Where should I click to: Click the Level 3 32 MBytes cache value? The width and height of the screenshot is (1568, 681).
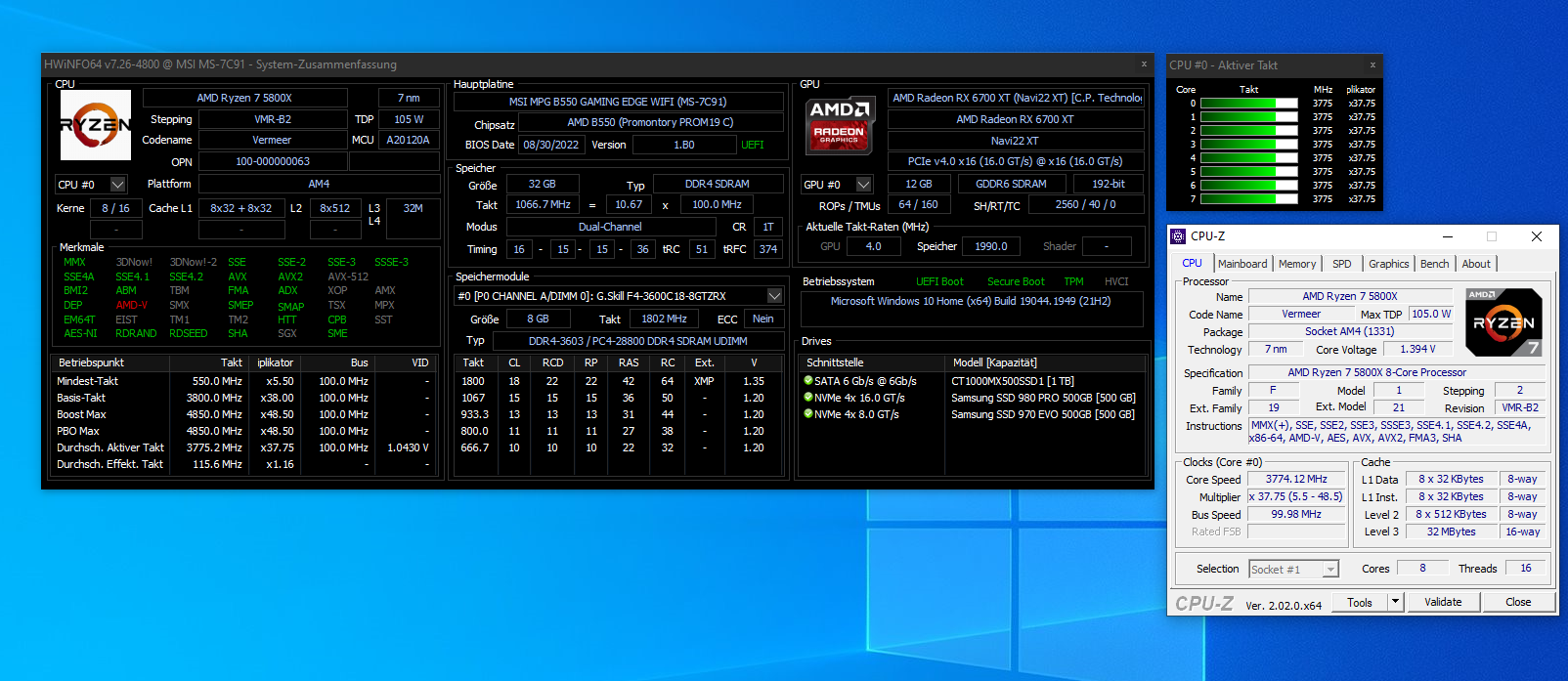tap(1451, 532)
